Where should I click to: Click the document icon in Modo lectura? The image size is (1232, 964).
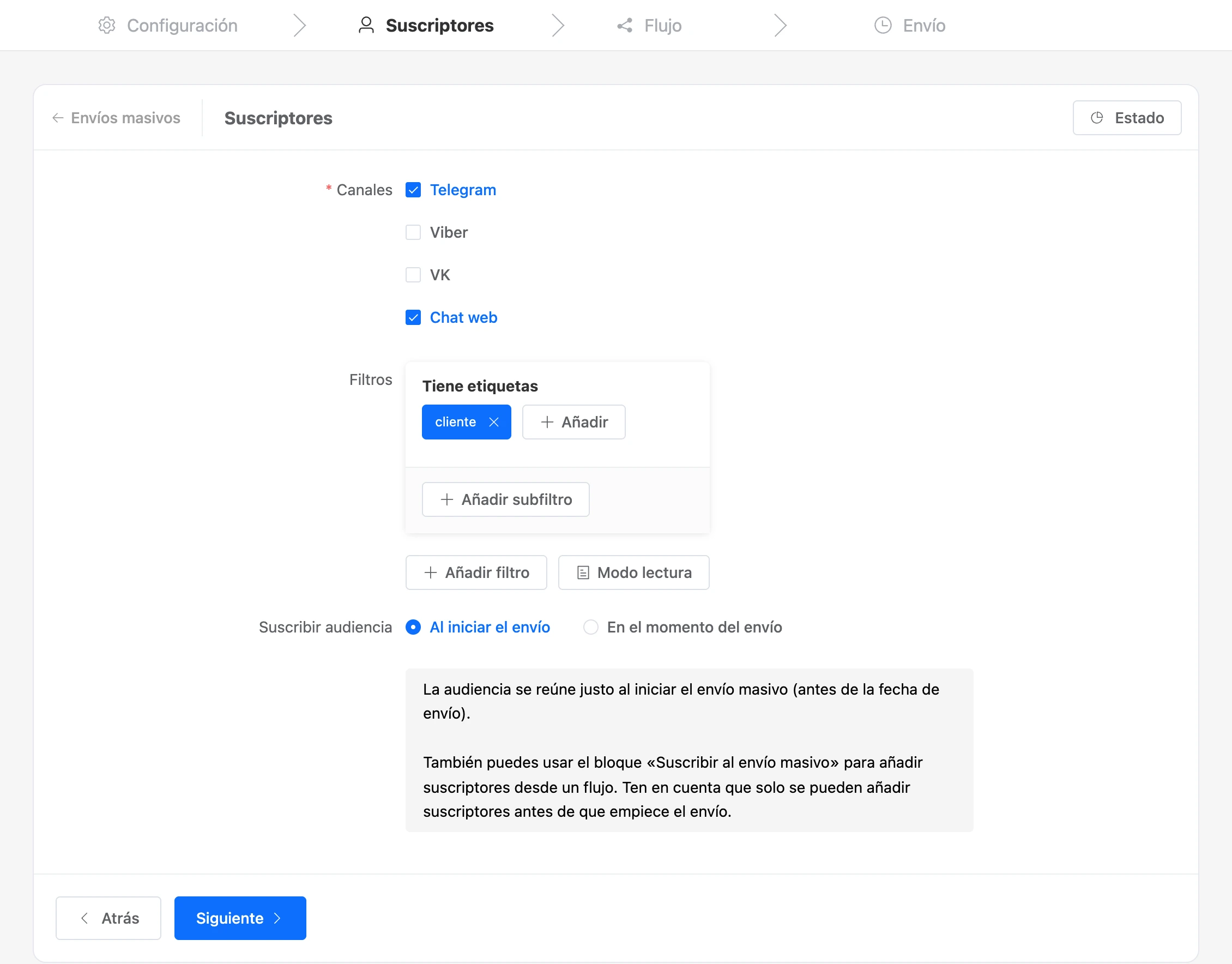pyautogui.click(x=583, y=573)
